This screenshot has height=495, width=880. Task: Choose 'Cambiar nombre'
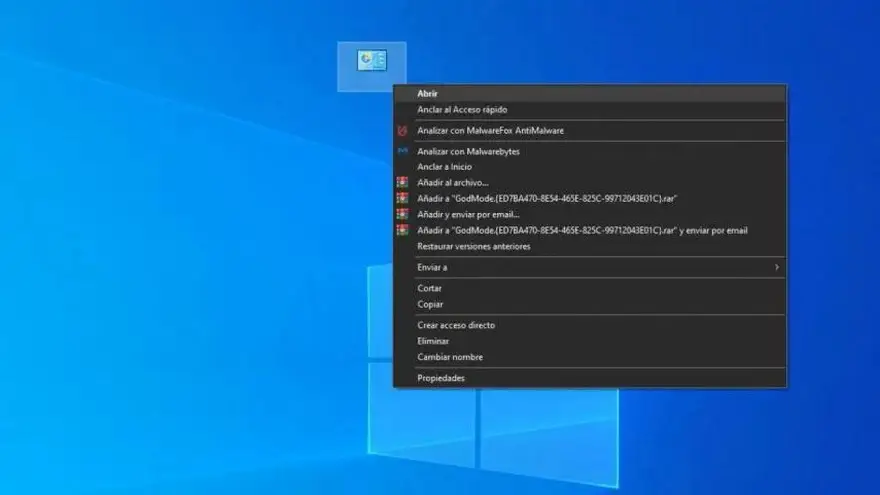pyautogui.click(x=590, y=357)
